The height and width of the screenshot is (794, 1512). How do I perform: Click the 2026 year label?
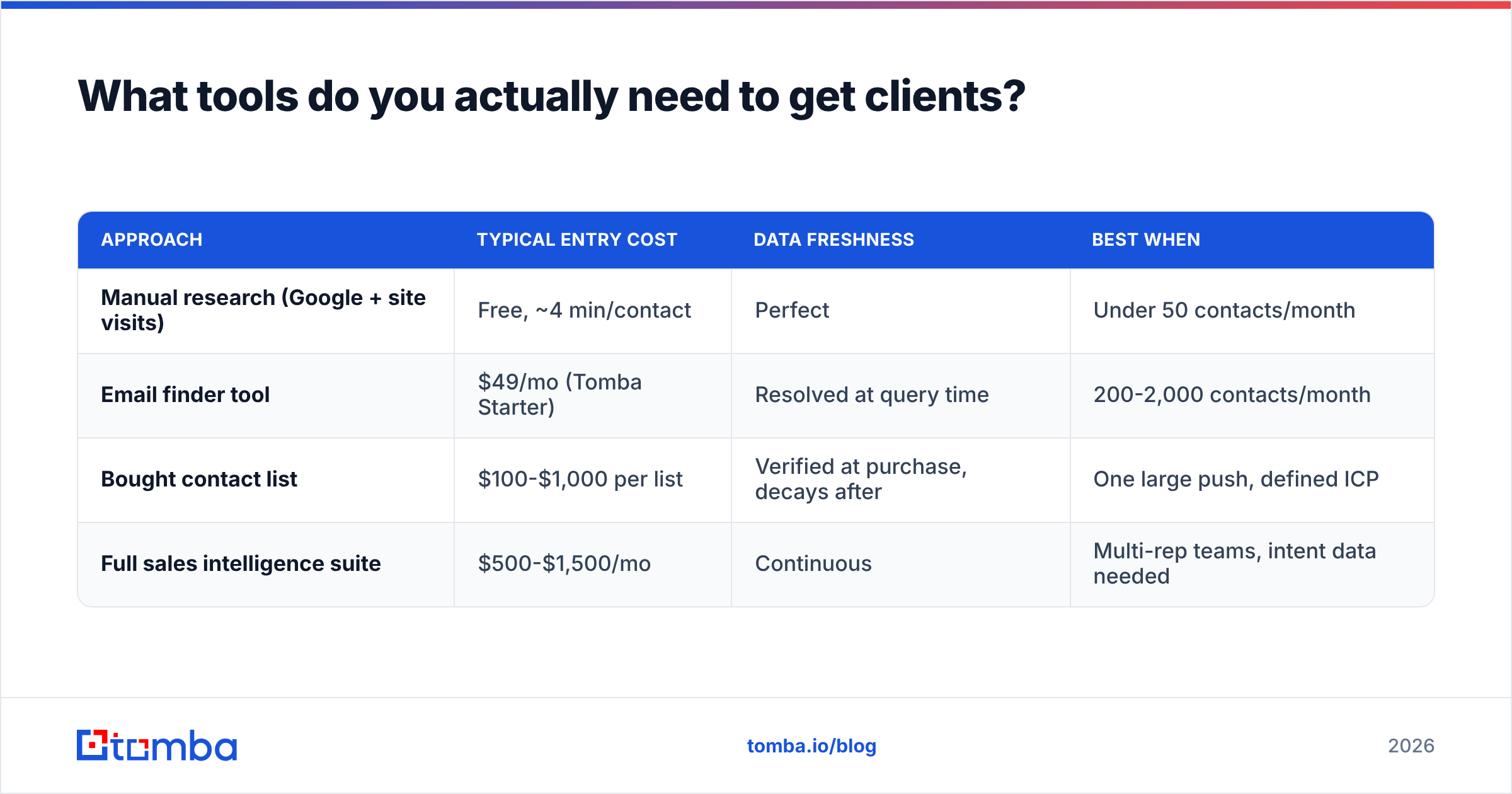point(1411,746)
